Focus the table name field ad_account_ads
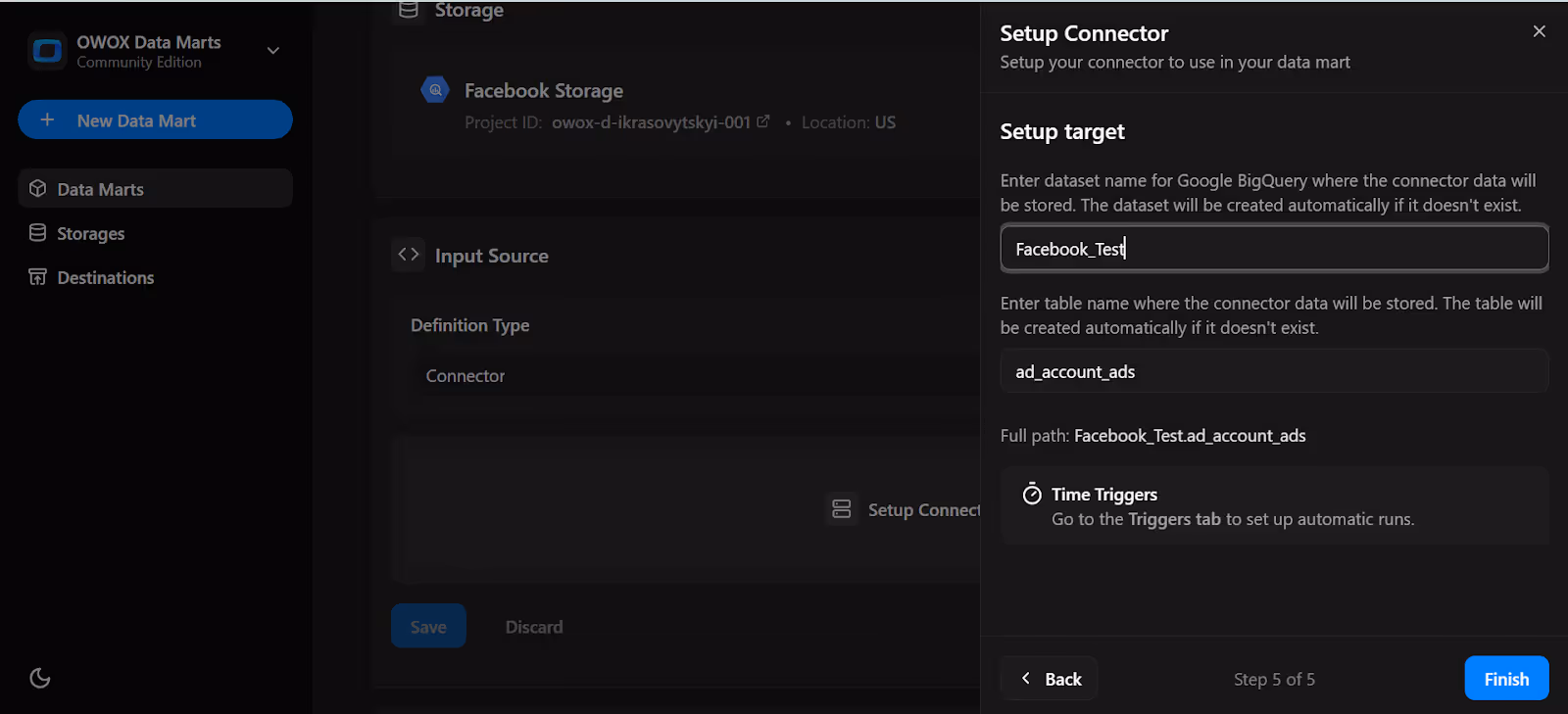1568x714 pixels. click(x=1274, y=371)
